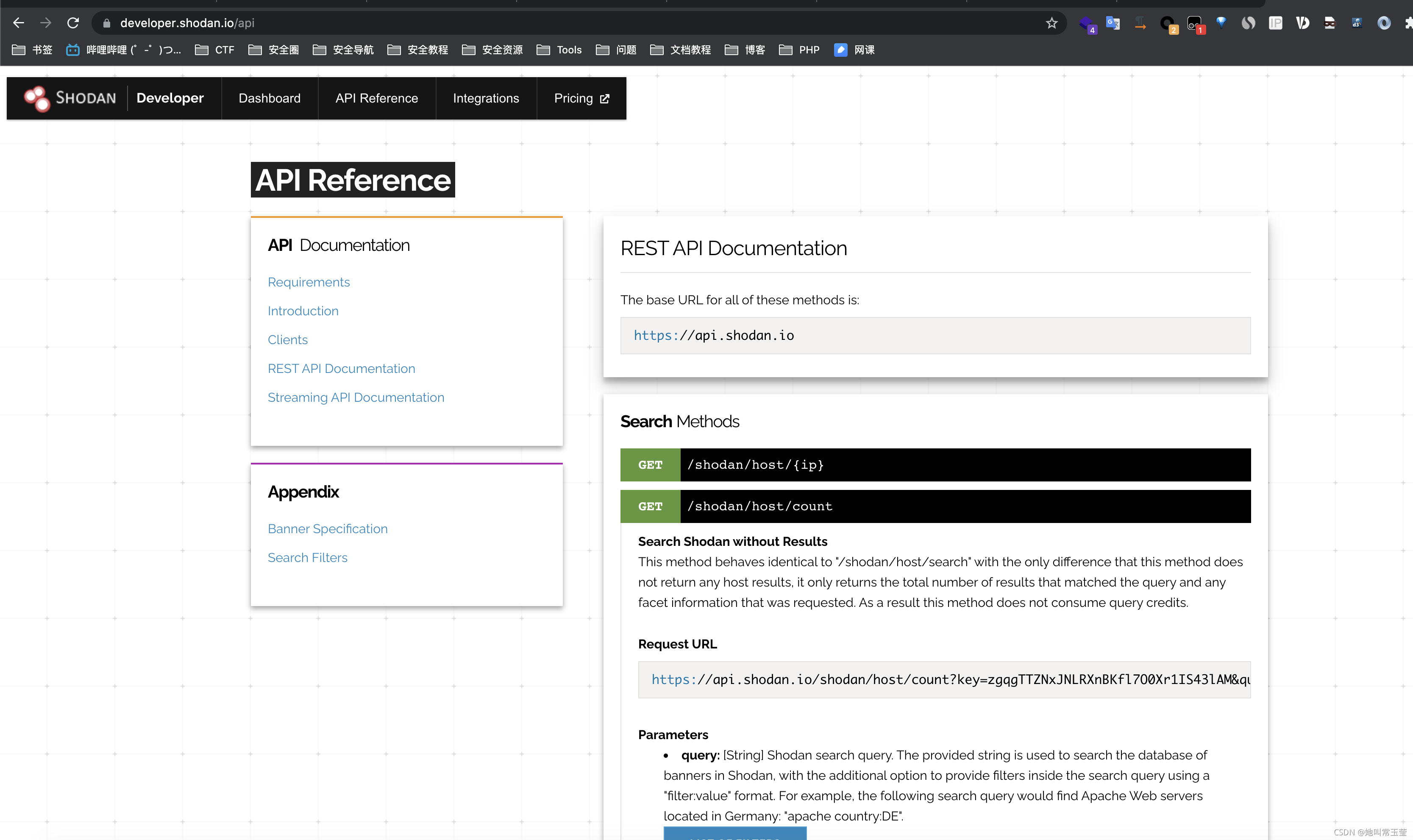Click the browser forward arrow
Screen dimensions: 1413x840
45,22
